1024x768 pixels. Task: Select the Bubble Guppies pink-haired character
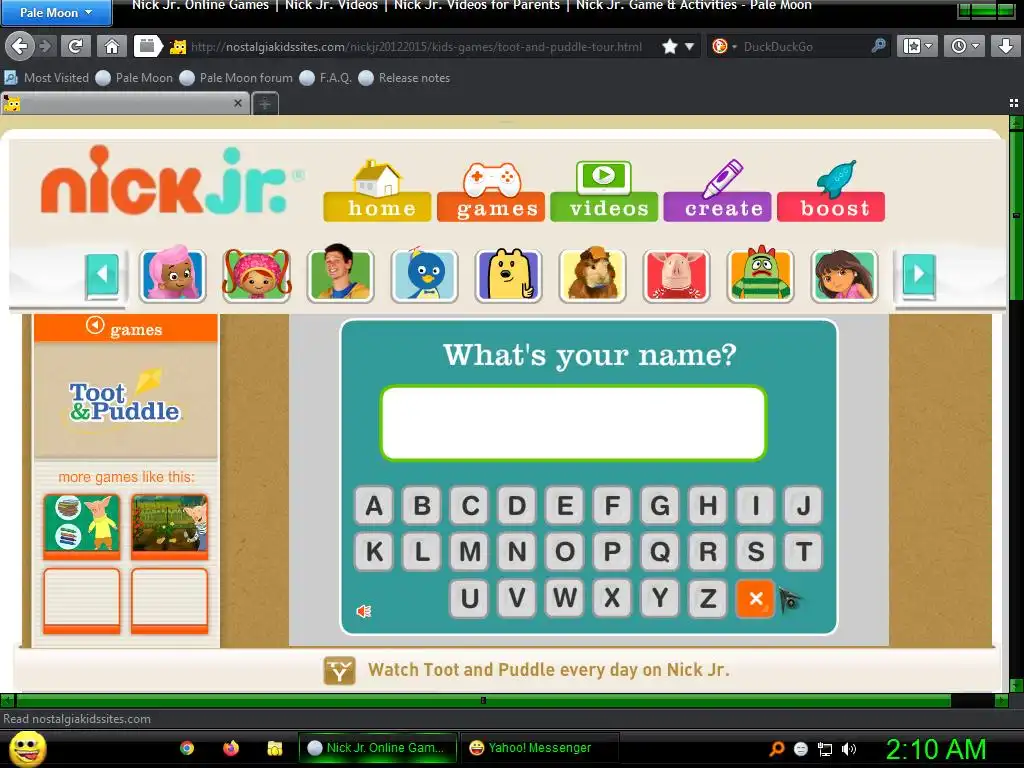click(172, 274)
